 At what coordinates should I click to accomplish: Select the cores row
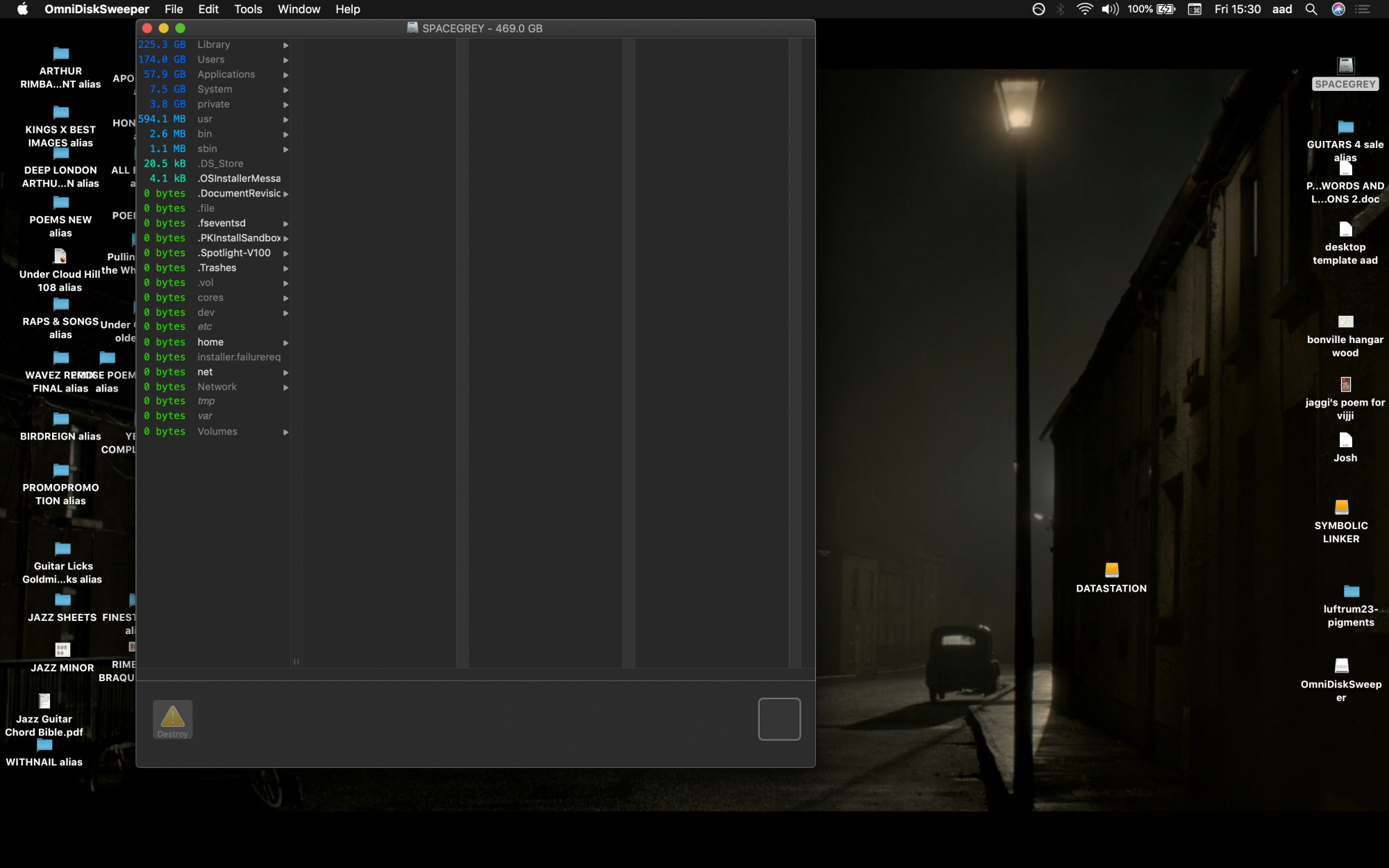(213, 297)
